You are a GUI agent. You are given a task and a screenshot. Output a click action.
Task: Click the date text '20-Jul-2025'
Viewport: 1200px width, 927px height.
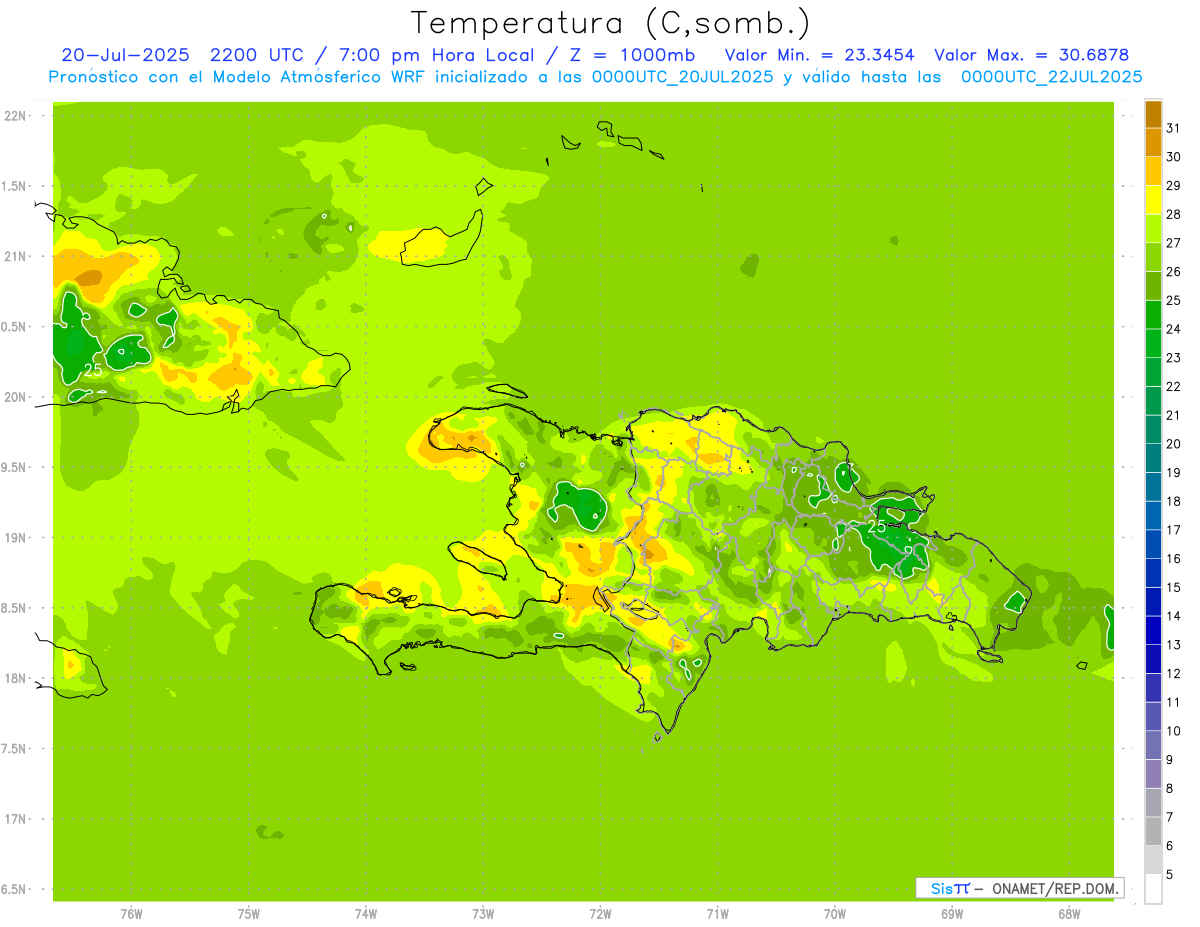(x=127, y=55)
